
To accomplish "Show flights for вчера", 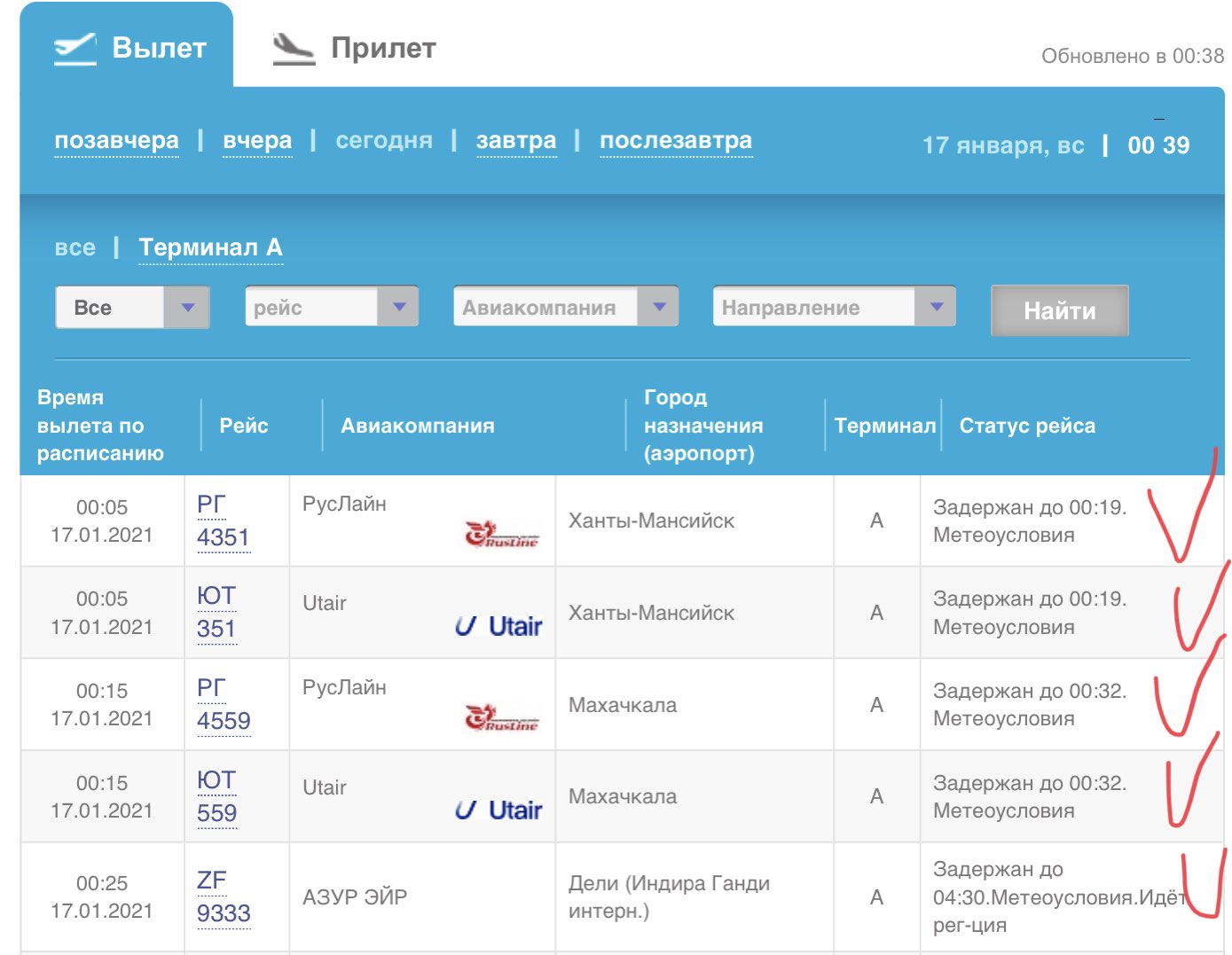I will [257, 140].
